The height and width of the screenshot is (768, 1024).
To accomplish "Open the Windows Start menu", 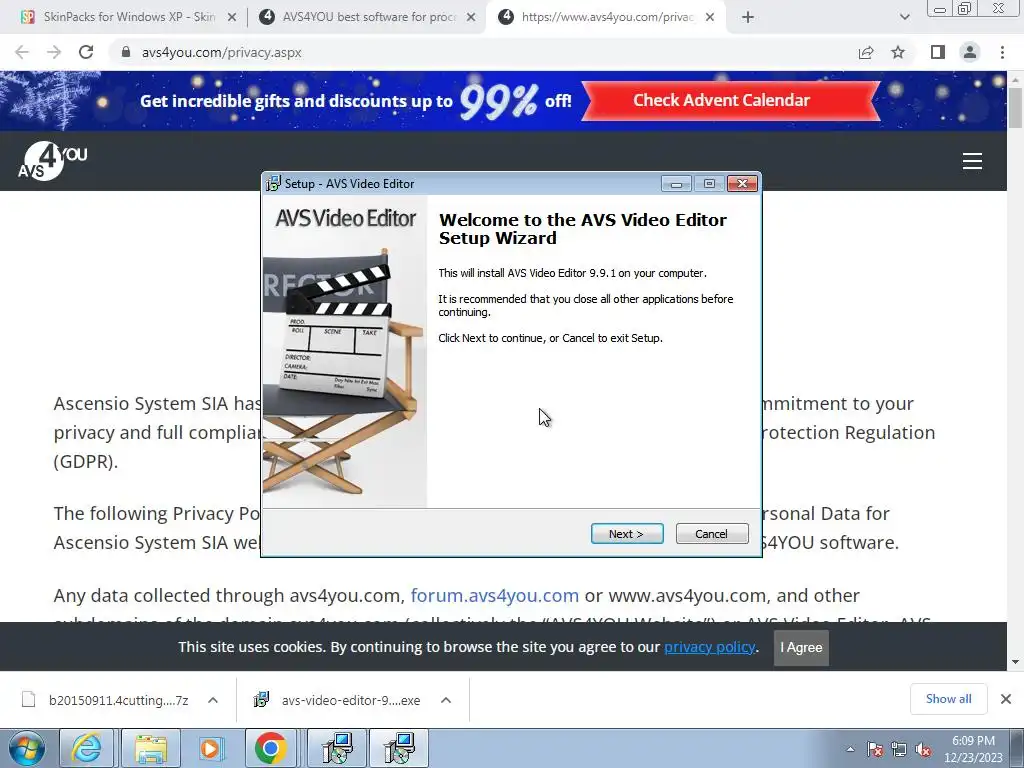I will (x=27, y=748).
